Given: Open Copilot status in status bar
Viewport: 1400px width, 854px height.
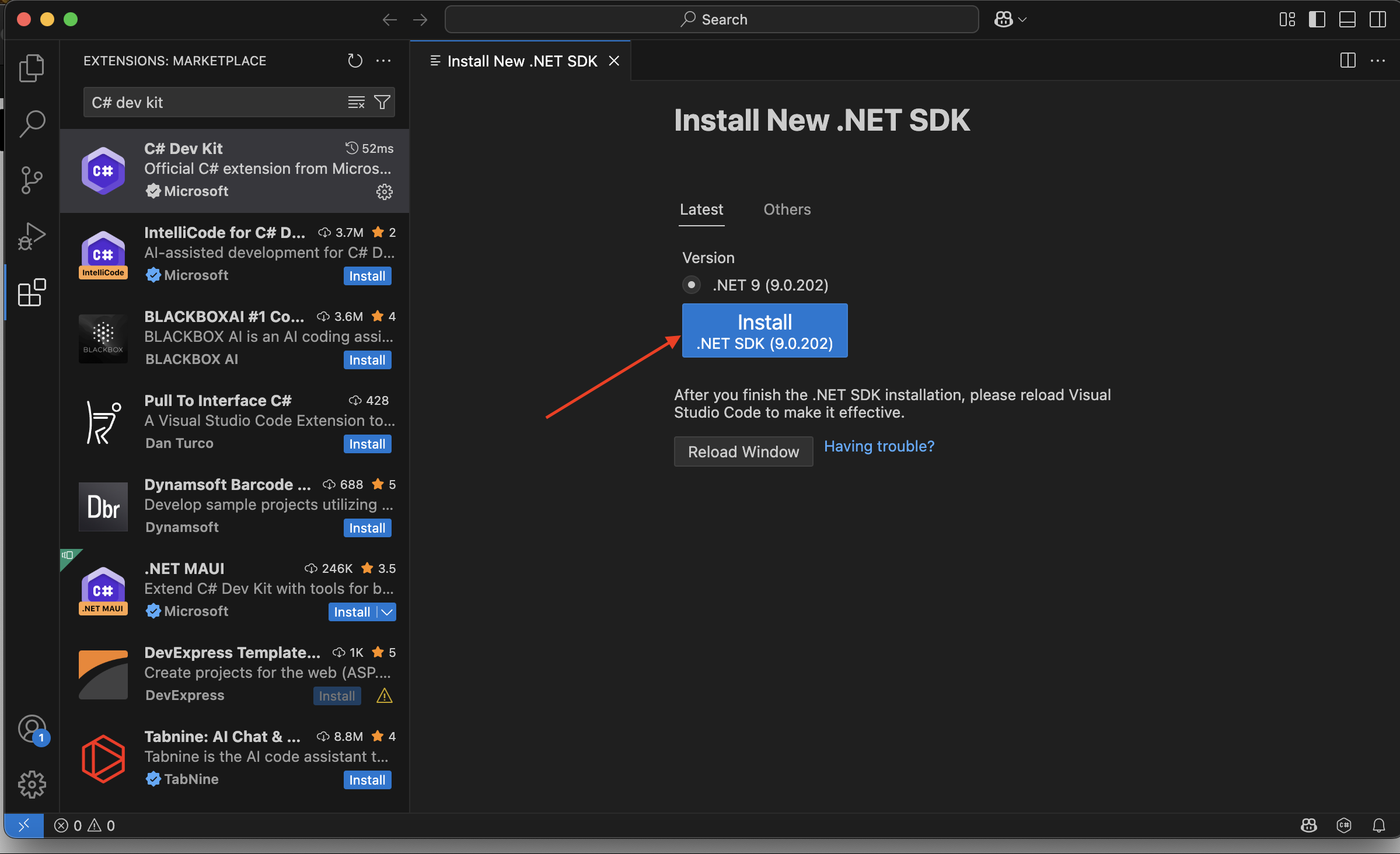Looking at the screenshot, I should [x=1309, y=825].
